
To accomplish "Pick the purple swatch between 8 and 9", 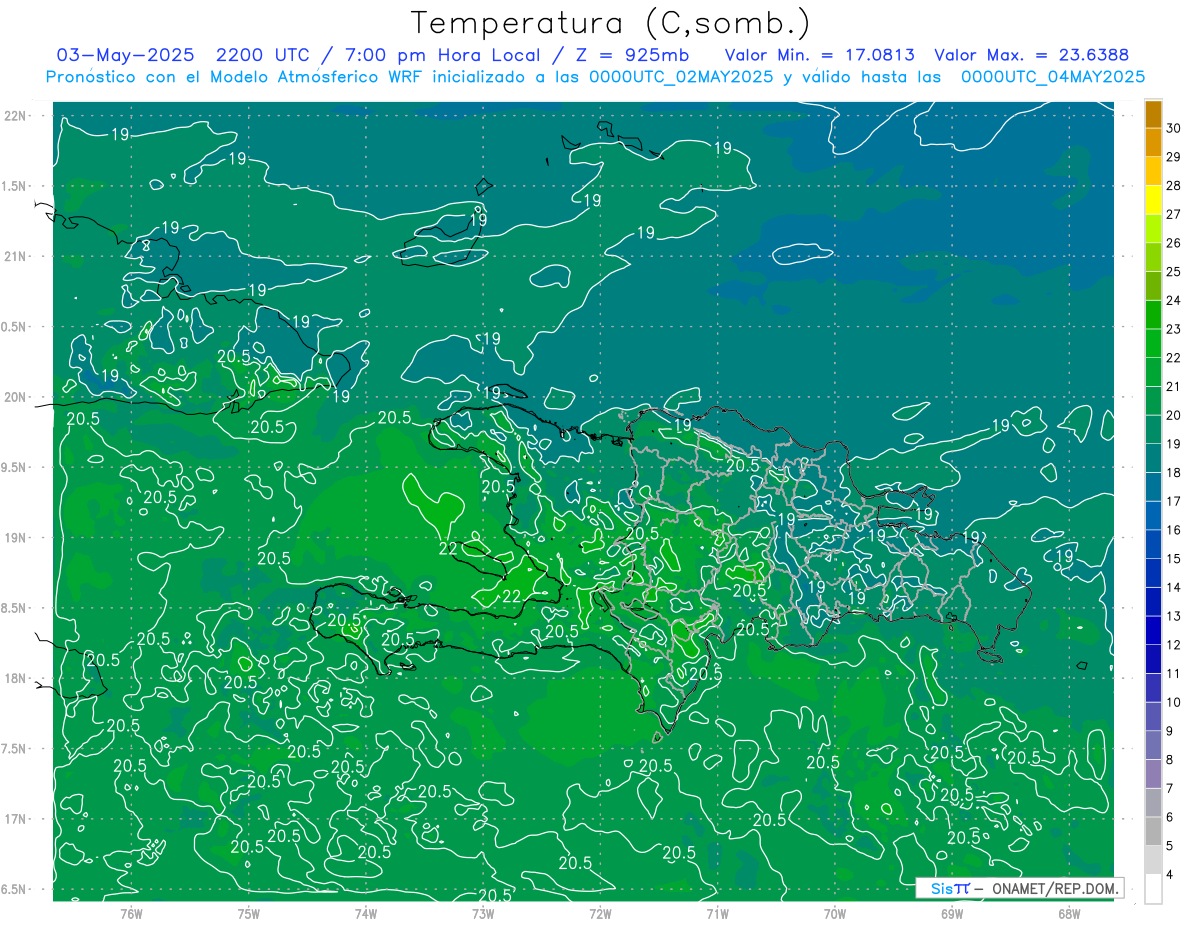I will coord(1153,745).
